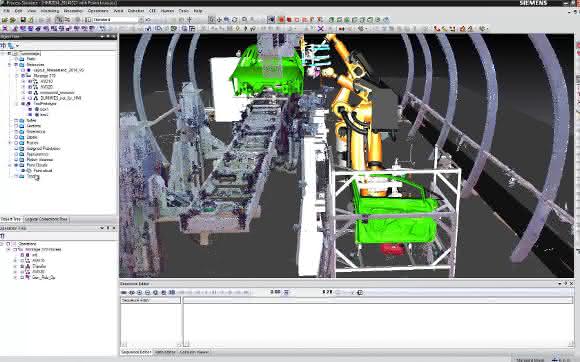This screenshot has width=580, height=362.
Task: Select the Dimensions folder in Object Tree
Action: click(x=36, y=132)
